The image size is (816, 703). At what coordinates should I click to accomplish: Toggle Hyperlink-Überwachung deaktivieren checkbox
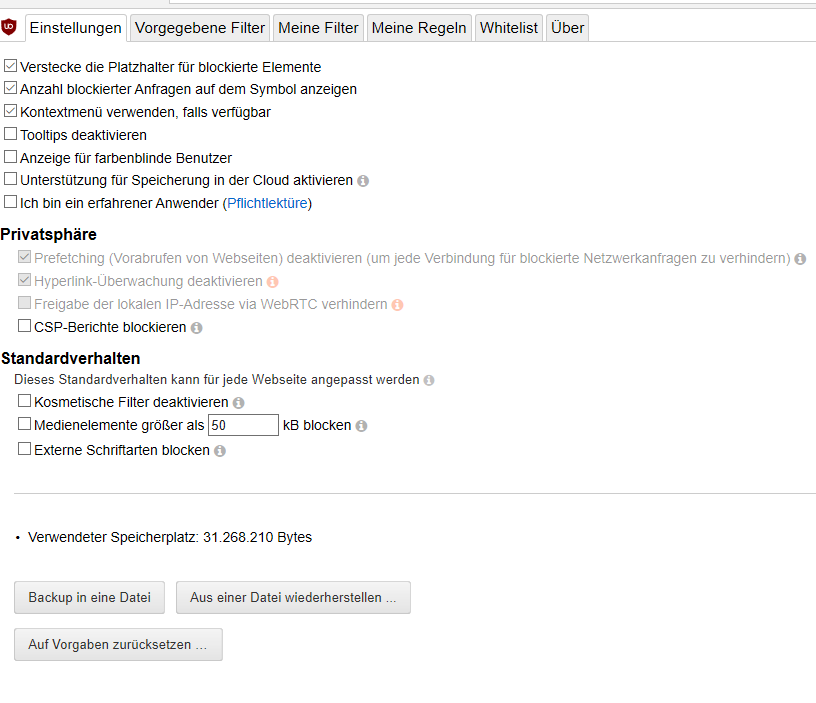click(x=24, y=280)
